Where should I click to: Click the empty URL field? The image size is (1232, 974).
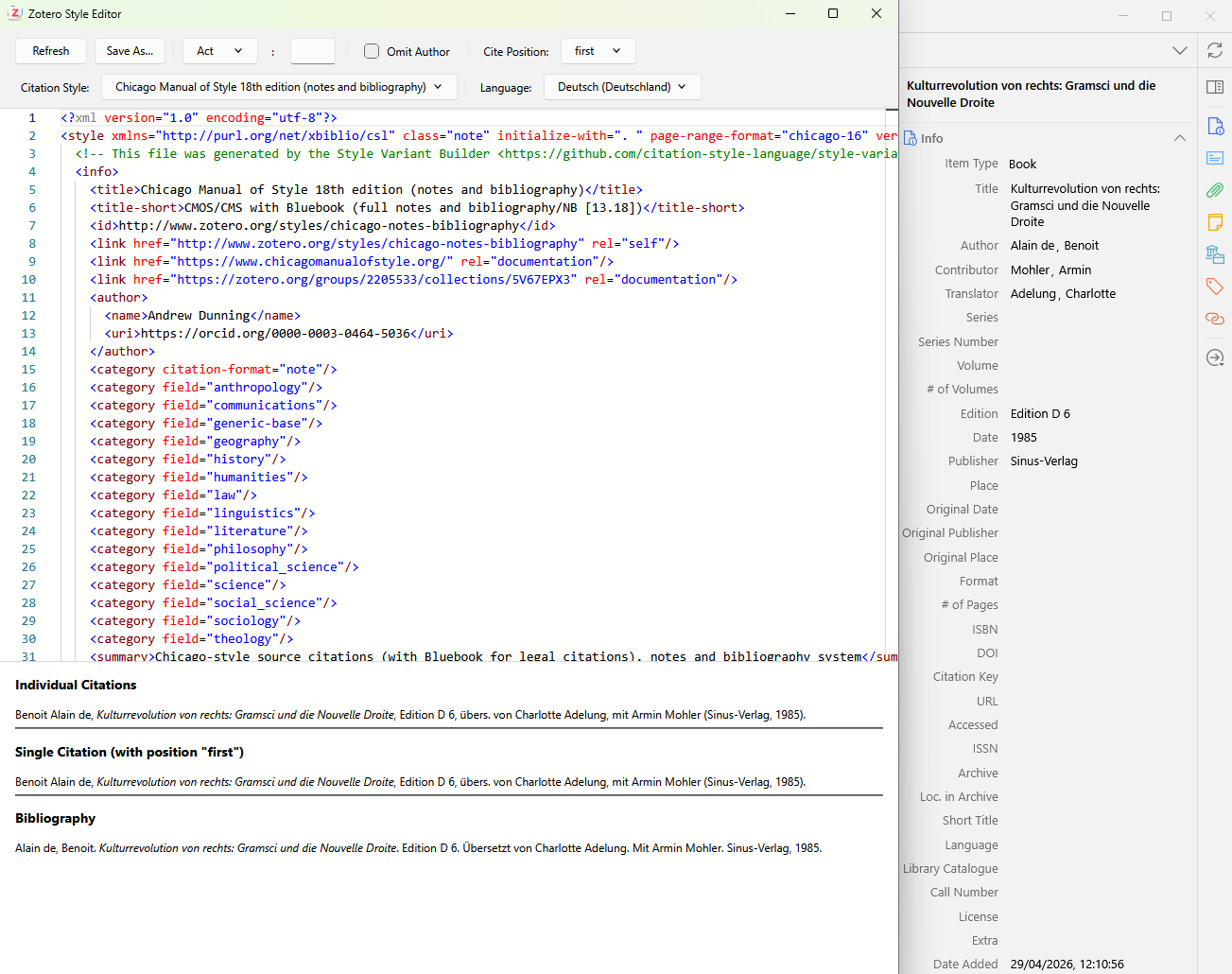pos(1097,702)
